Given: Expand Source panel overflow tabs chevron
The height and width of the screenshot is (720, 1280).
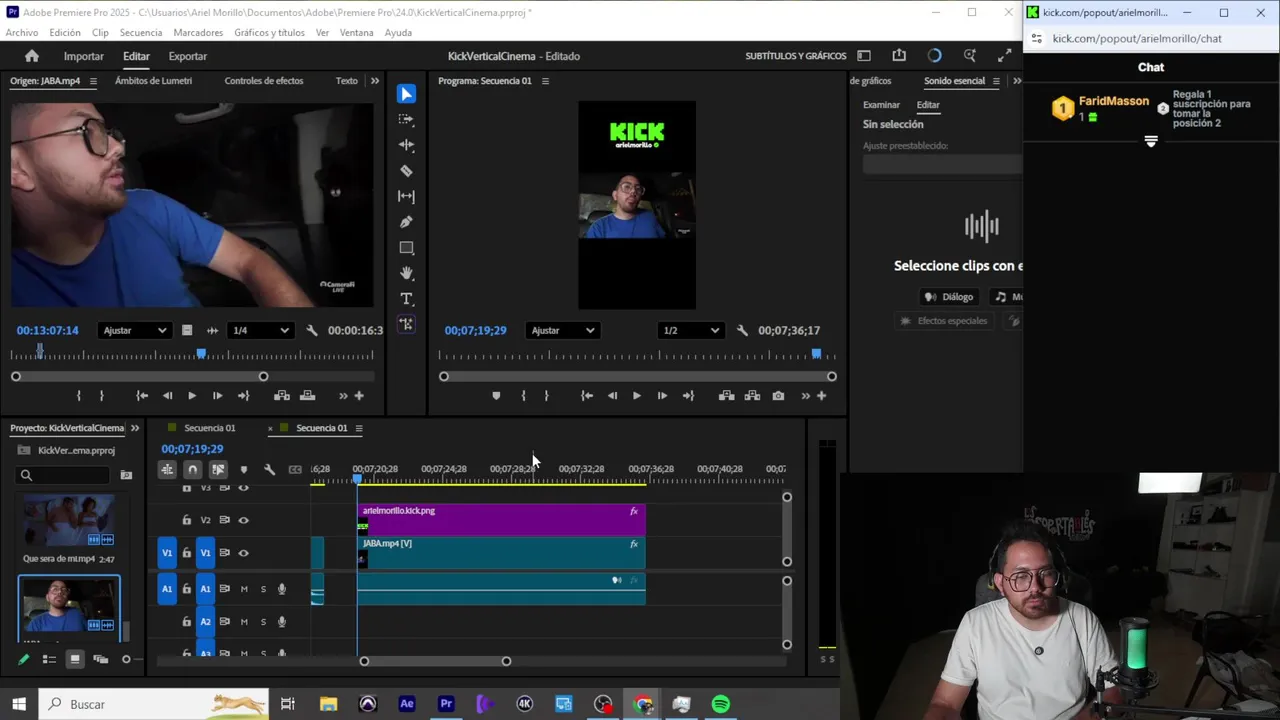Looking at the screenshot, I should point(375,81).
